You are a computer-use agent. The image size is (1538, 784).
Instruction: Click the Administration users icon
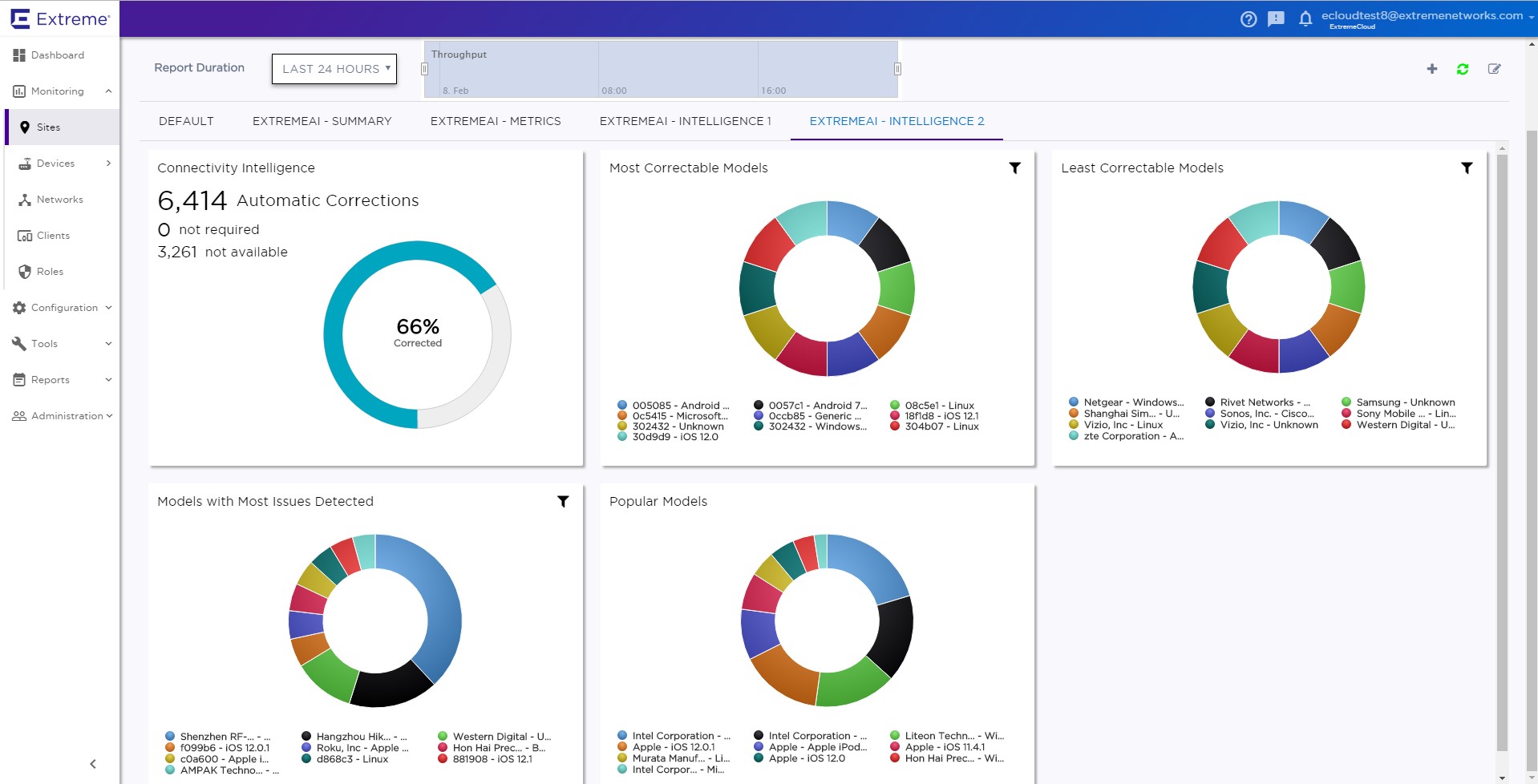click(x=19, y=416)
